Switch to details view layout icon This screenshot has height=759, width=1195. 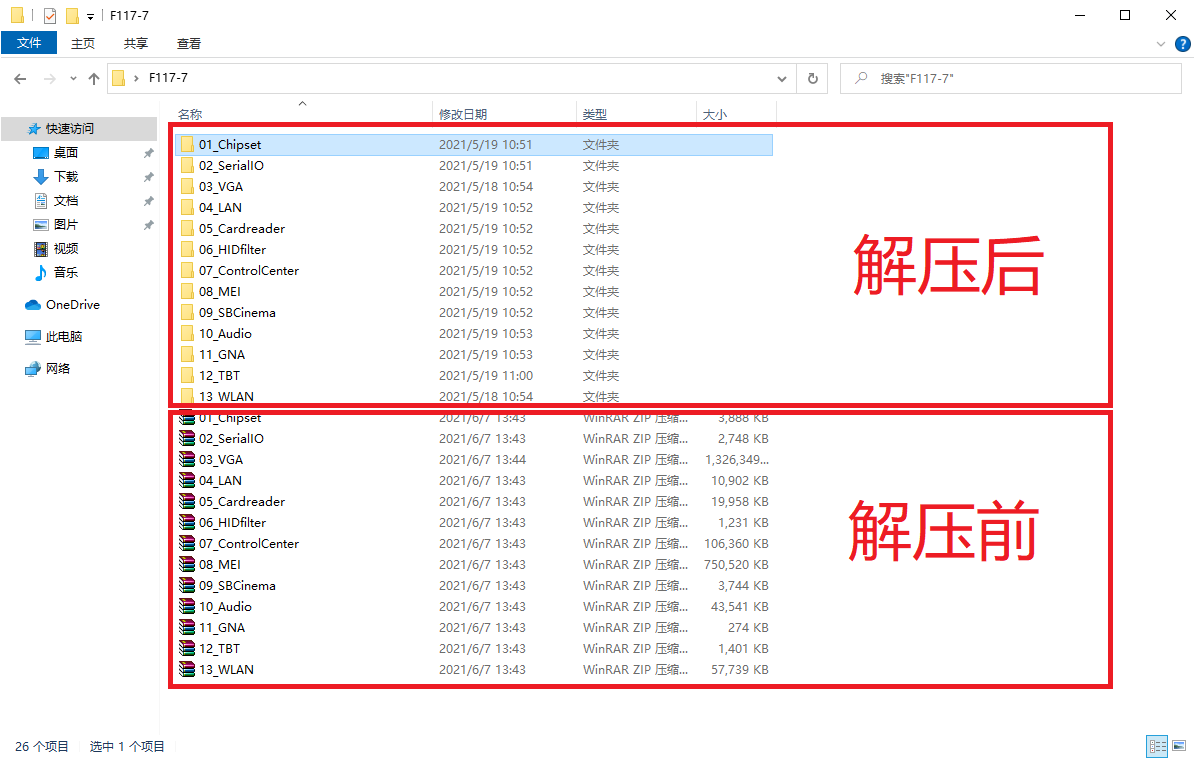pos(1158,746)
